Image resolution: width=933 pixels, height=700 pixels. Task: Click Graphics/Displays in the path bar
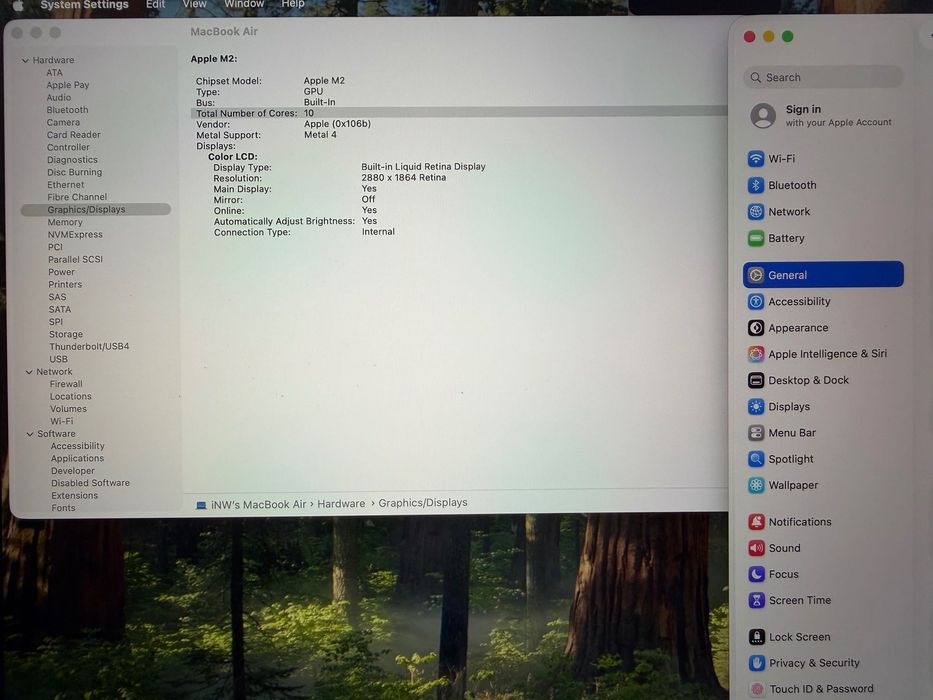tap(422, 503)
